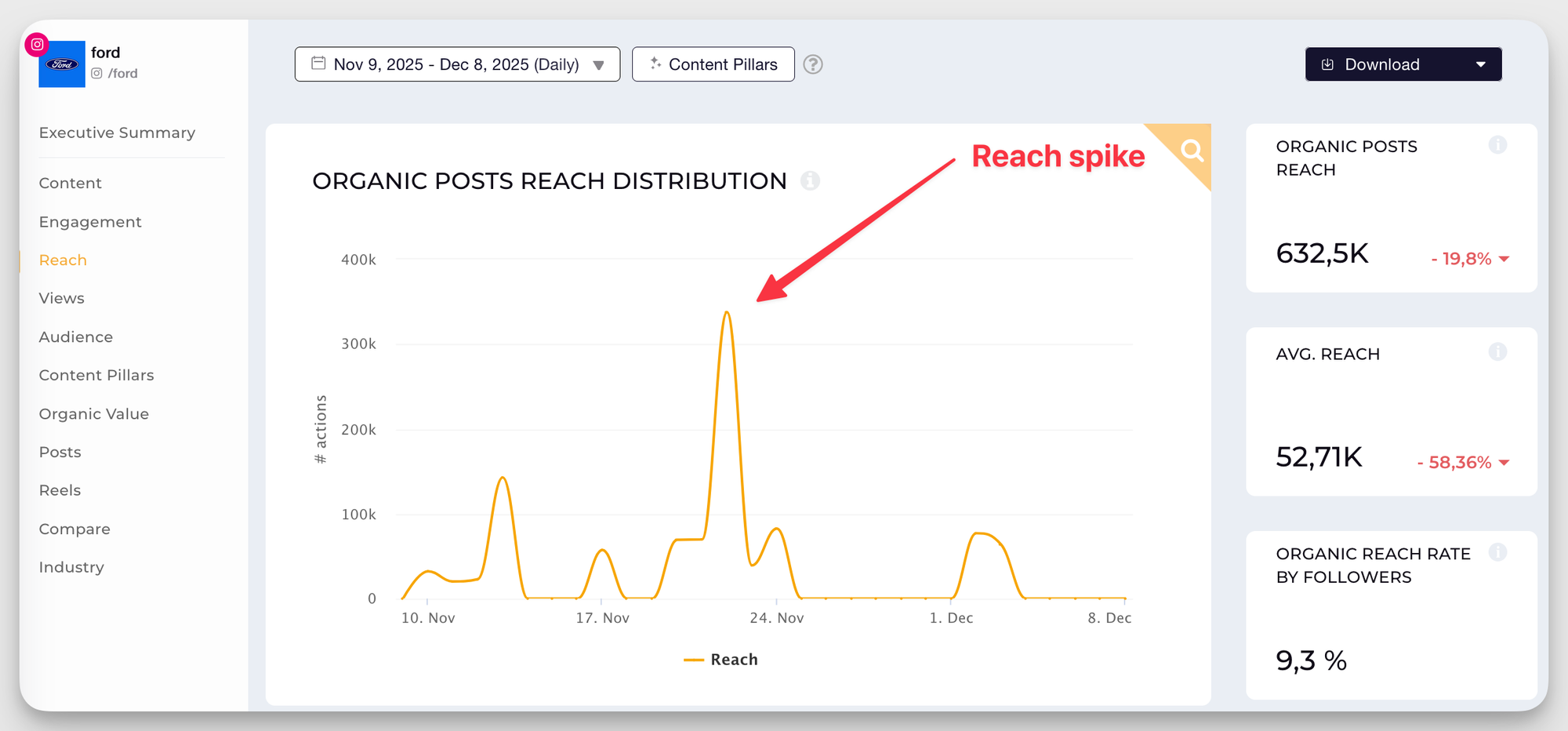
Task: Expand the -19,8% change indicator arrow
Action: [x=1504, y=259]
